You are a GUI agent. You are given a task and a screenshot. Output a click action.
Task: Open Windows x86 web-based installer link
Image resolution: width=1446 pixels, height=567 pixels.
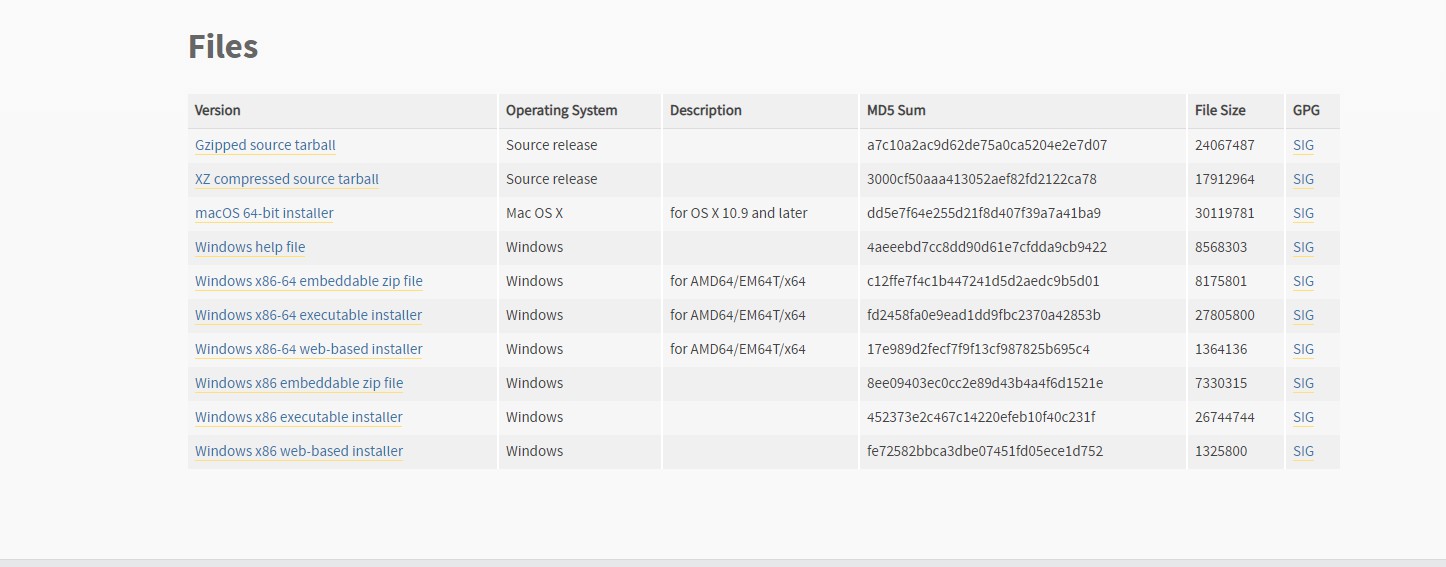point(299,451)
